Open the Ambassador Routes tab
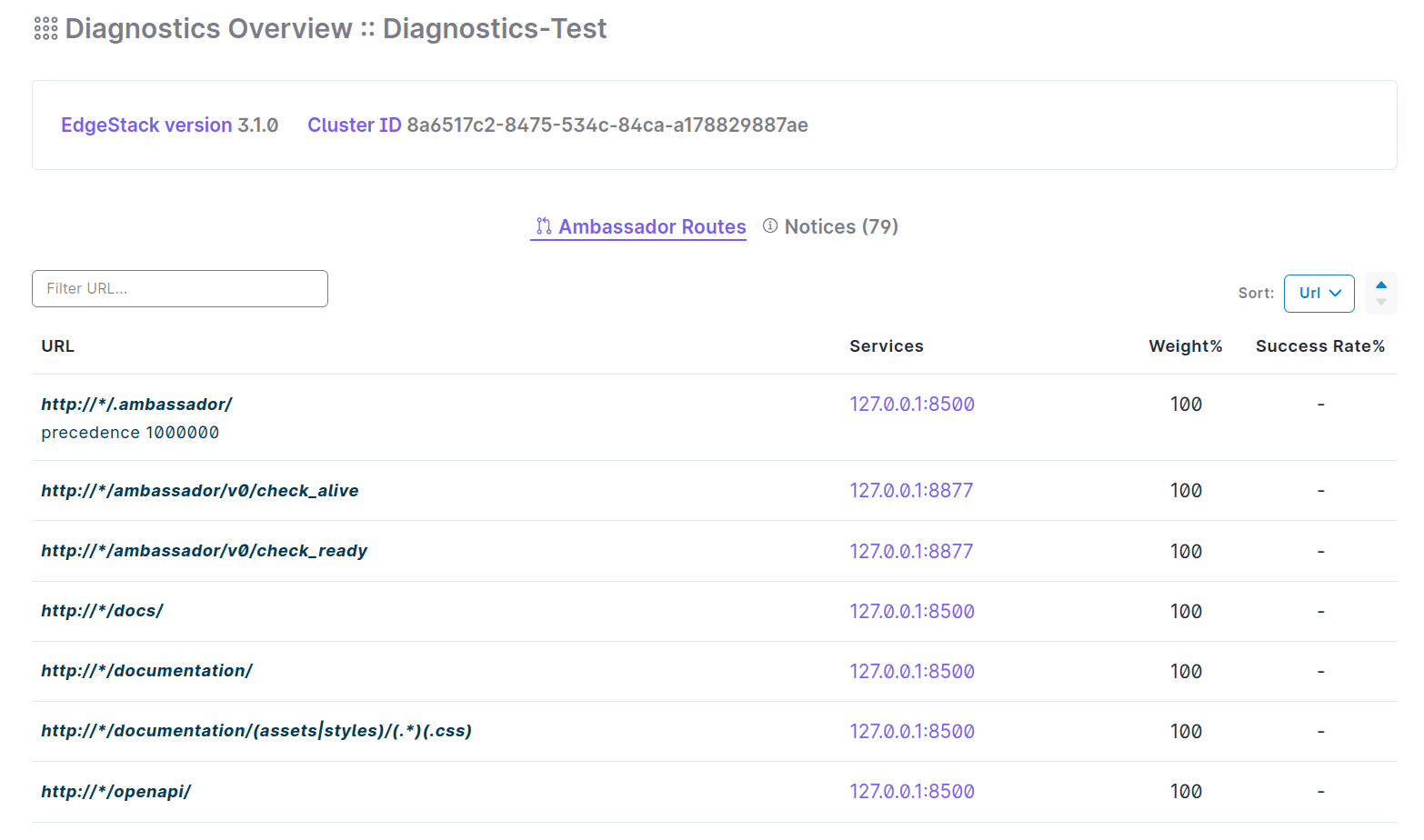The image size is (1424, 840). (x=638, y=227)
